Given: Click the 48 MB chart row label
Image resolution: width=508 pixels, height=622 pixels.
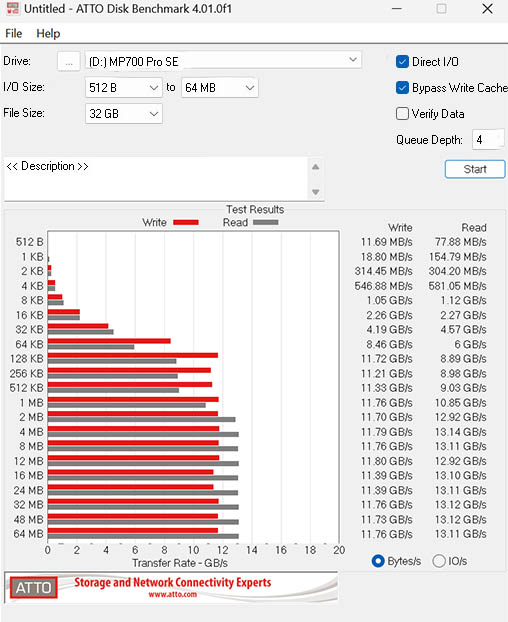Looking at the screenshot, I should [28, 520].
